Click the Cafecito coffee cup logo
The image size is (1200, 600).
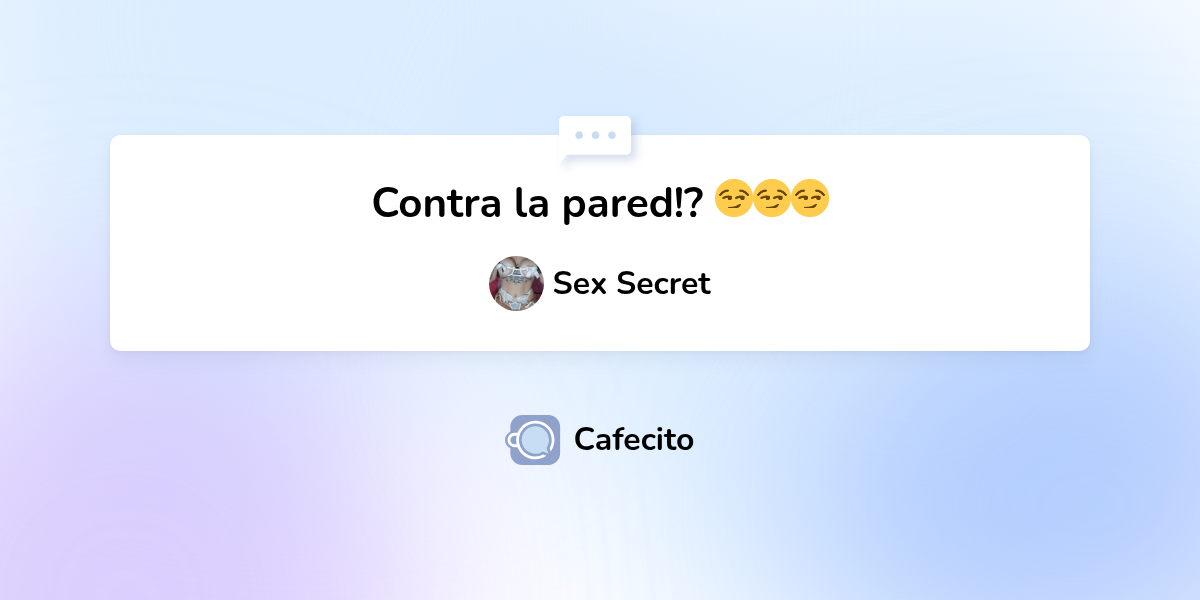coord(534,440)
